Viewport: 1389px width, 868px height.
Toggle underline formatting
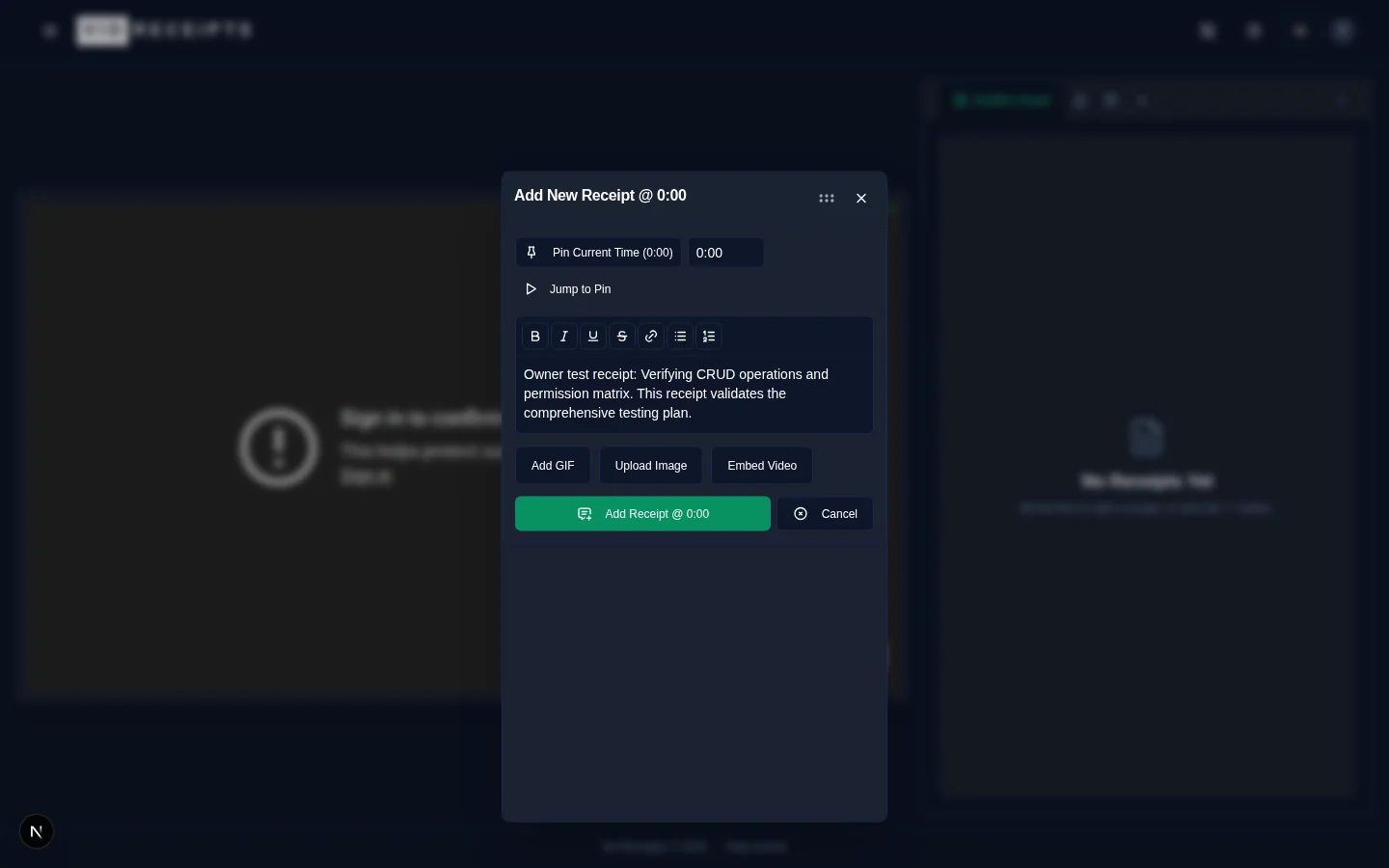pos(593,336)
